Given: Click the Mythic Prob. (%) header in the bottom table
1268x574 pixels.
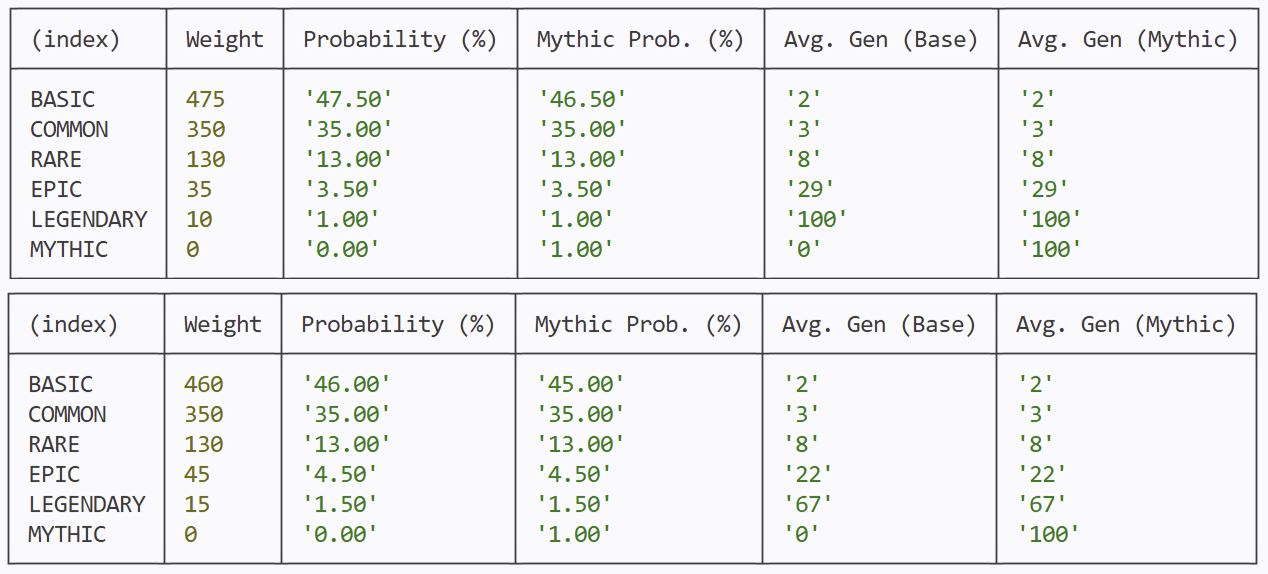Looking at the screenshot, I should [x=638, y=325].
